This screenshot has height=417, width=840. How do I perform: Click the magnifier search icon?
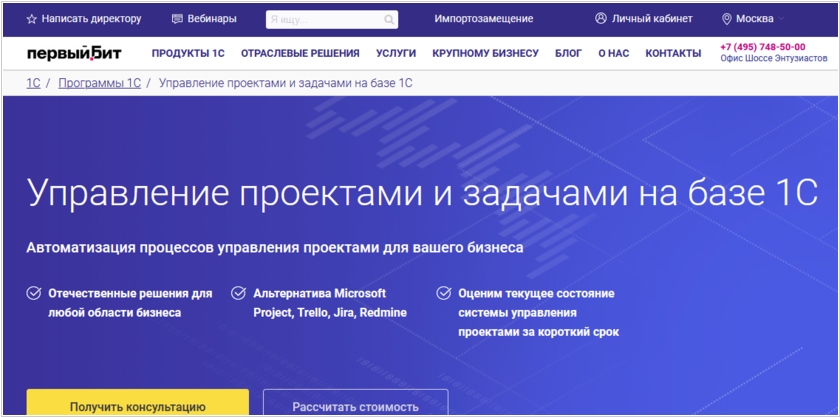click(389, 20)
